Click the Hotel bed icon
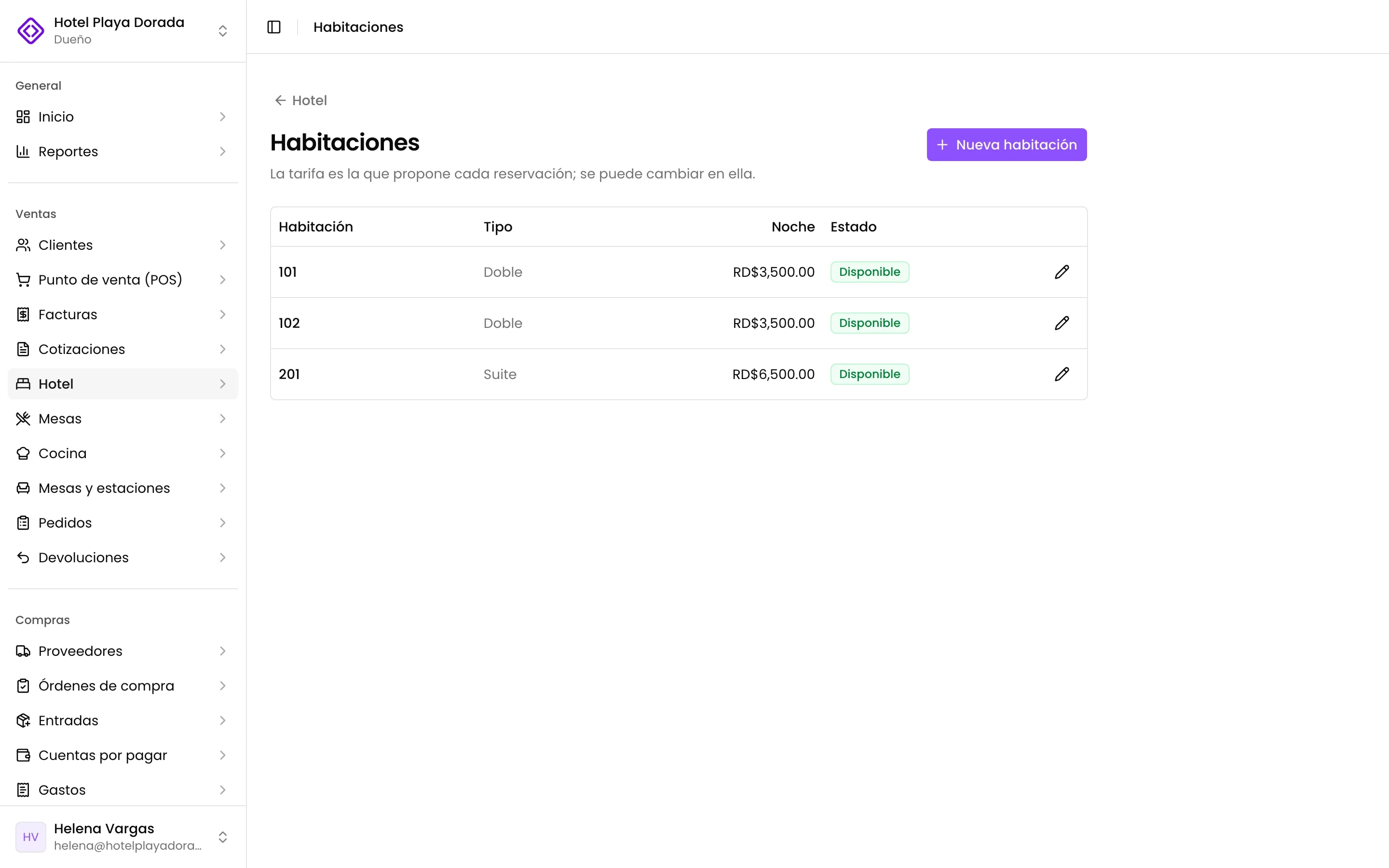This screenshot has width=1389, height=868. click(x=23, y=384)
